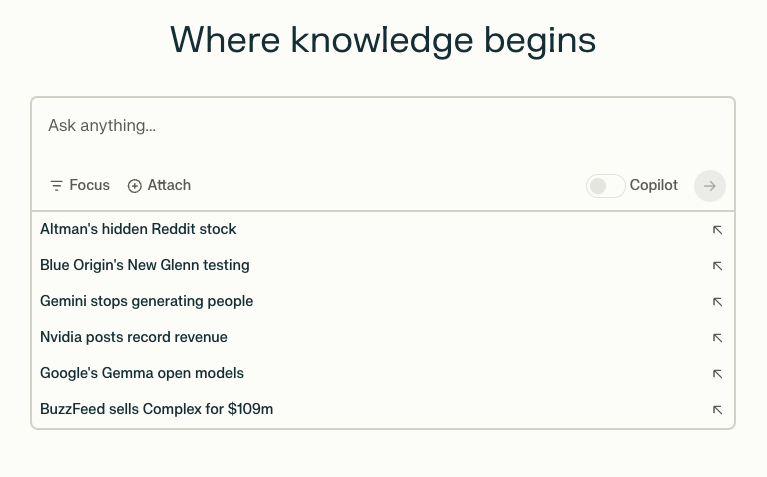Viewport: 767px width, 477px height.
Task: Open the Altman's hidden Reddit stock suggestion
Action: pos(138,229)
